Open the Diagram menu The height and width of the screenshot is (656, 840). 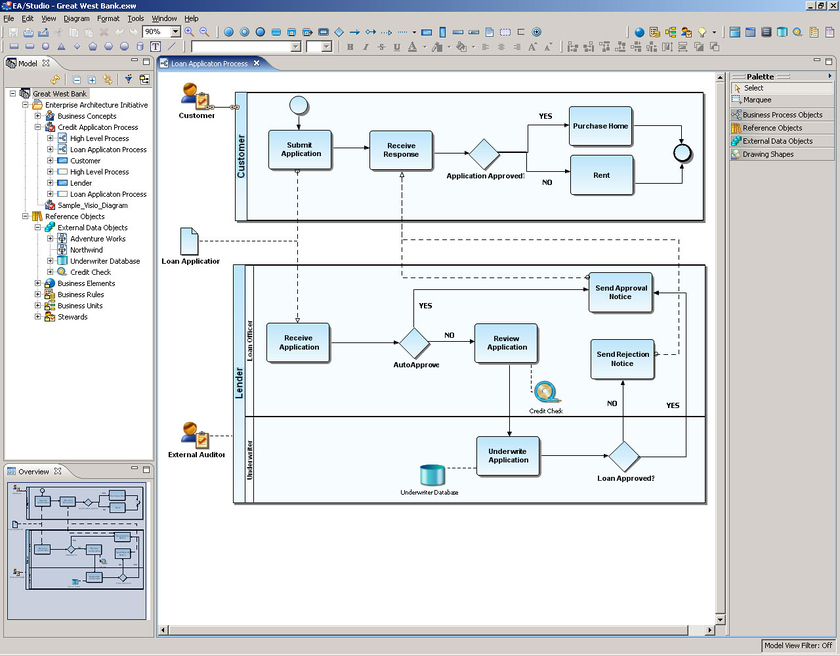[76, 18]
